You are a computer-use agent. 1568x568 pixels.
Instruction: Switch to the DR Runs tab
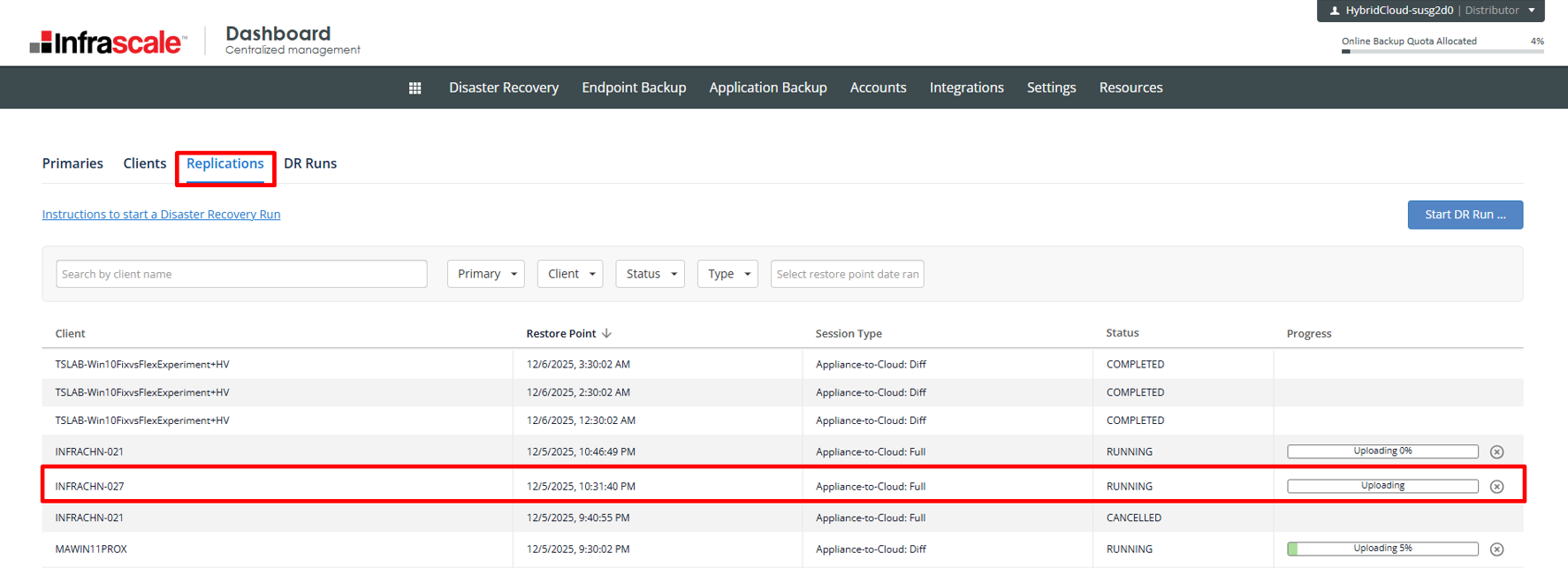coord(310,163)
